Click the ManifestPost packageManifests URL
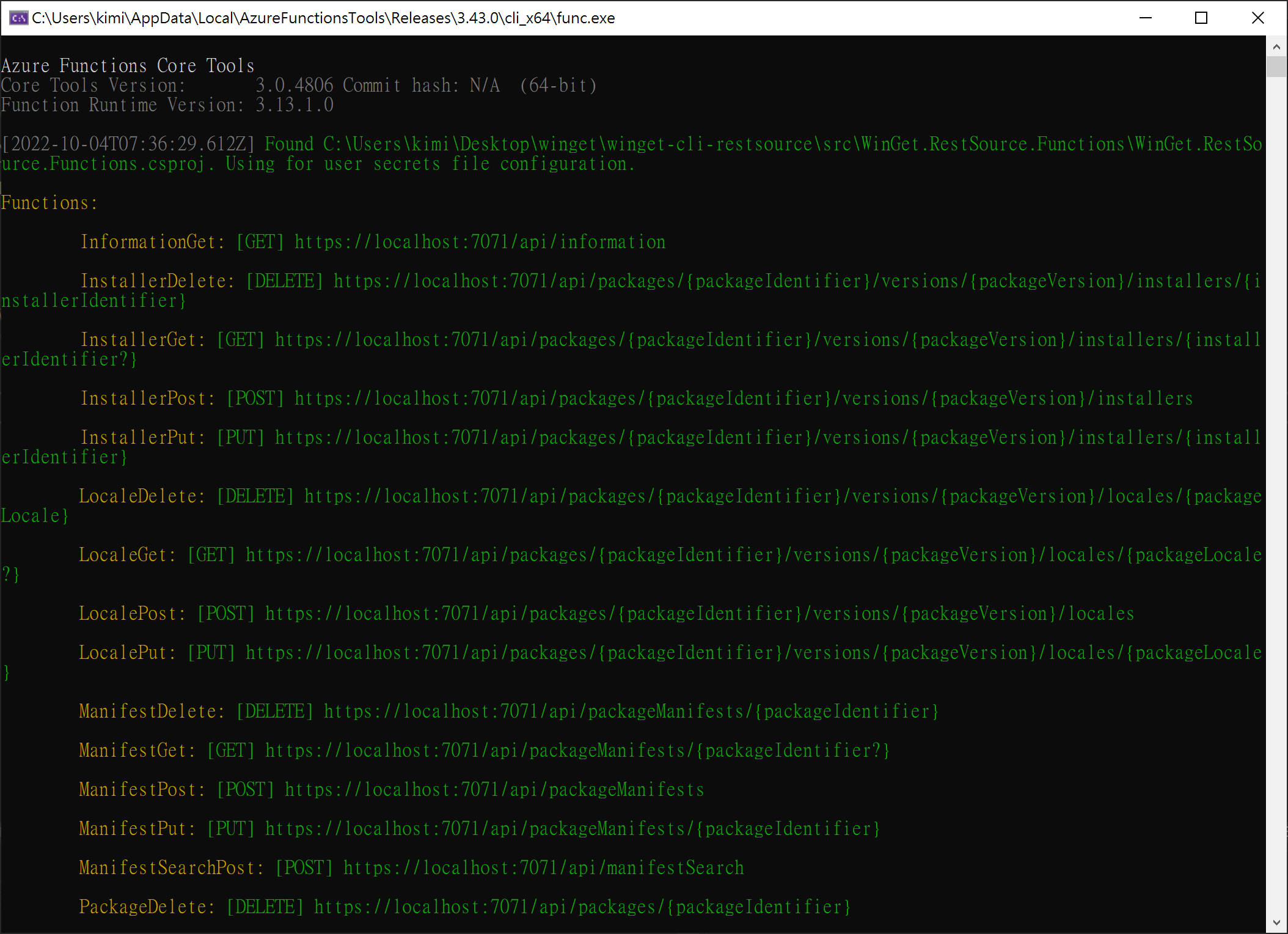 click(494, 790)
